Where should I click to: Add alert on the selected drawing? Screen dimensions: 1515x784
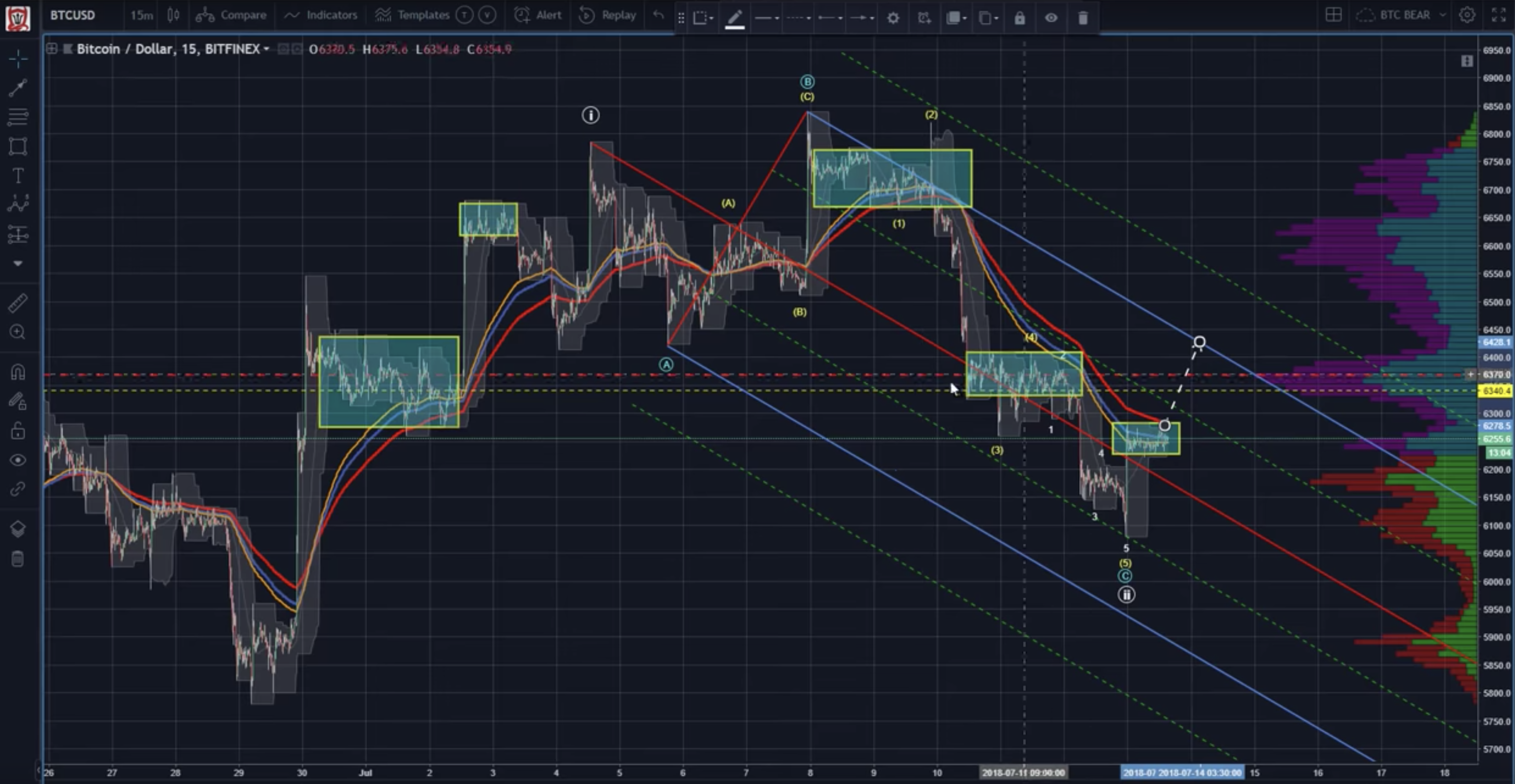pos(924,18)
